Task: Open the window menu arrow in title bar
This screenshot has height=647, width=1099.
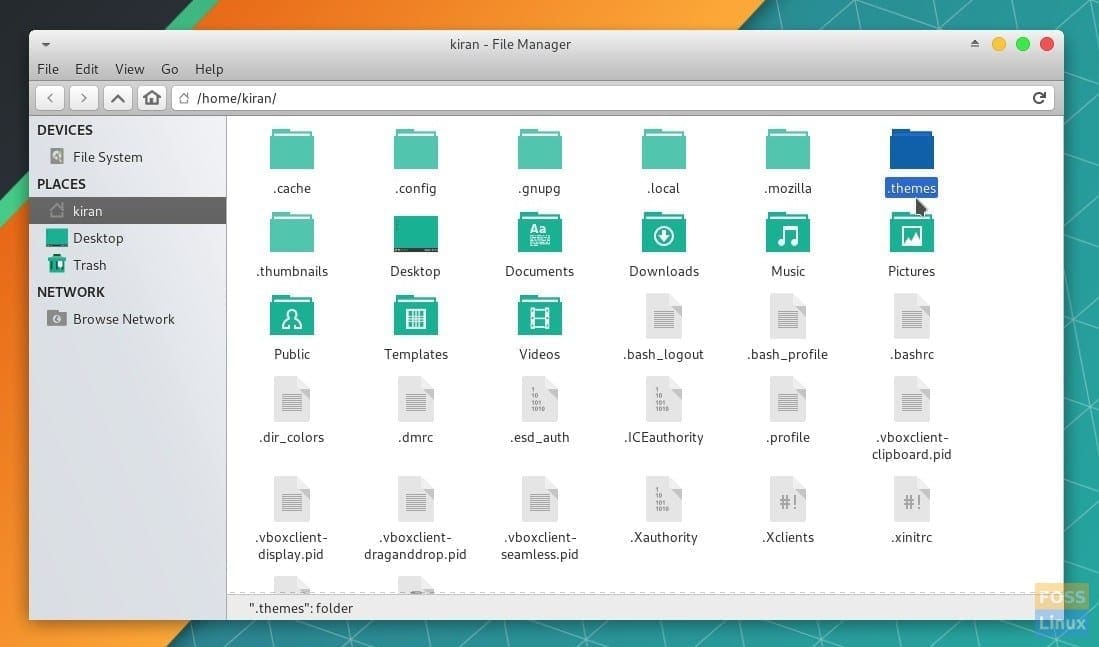Action: click(46, 44)
